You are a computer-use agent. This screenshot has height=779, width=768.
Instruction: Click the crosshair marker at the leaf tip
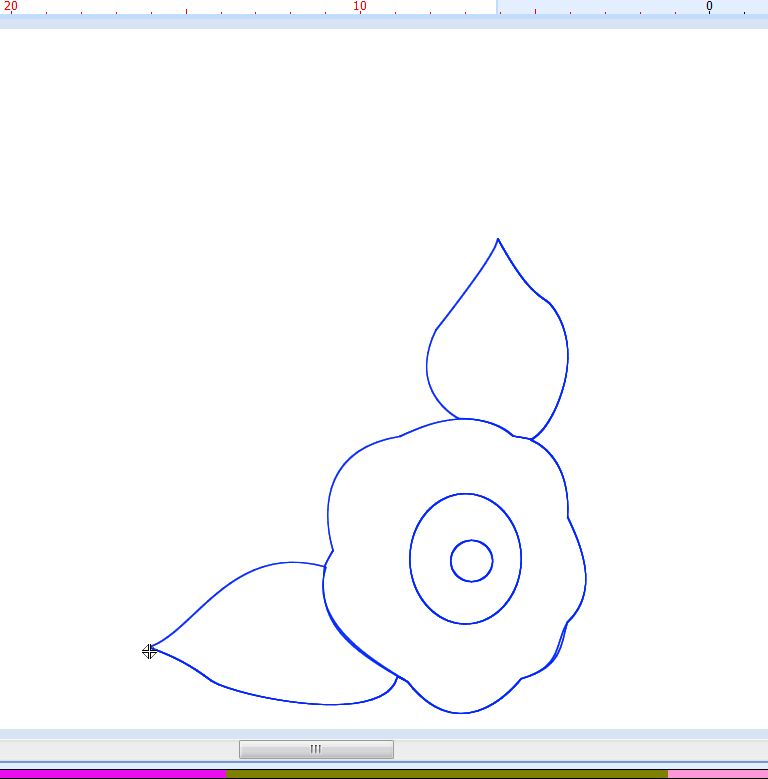point(150,651)
